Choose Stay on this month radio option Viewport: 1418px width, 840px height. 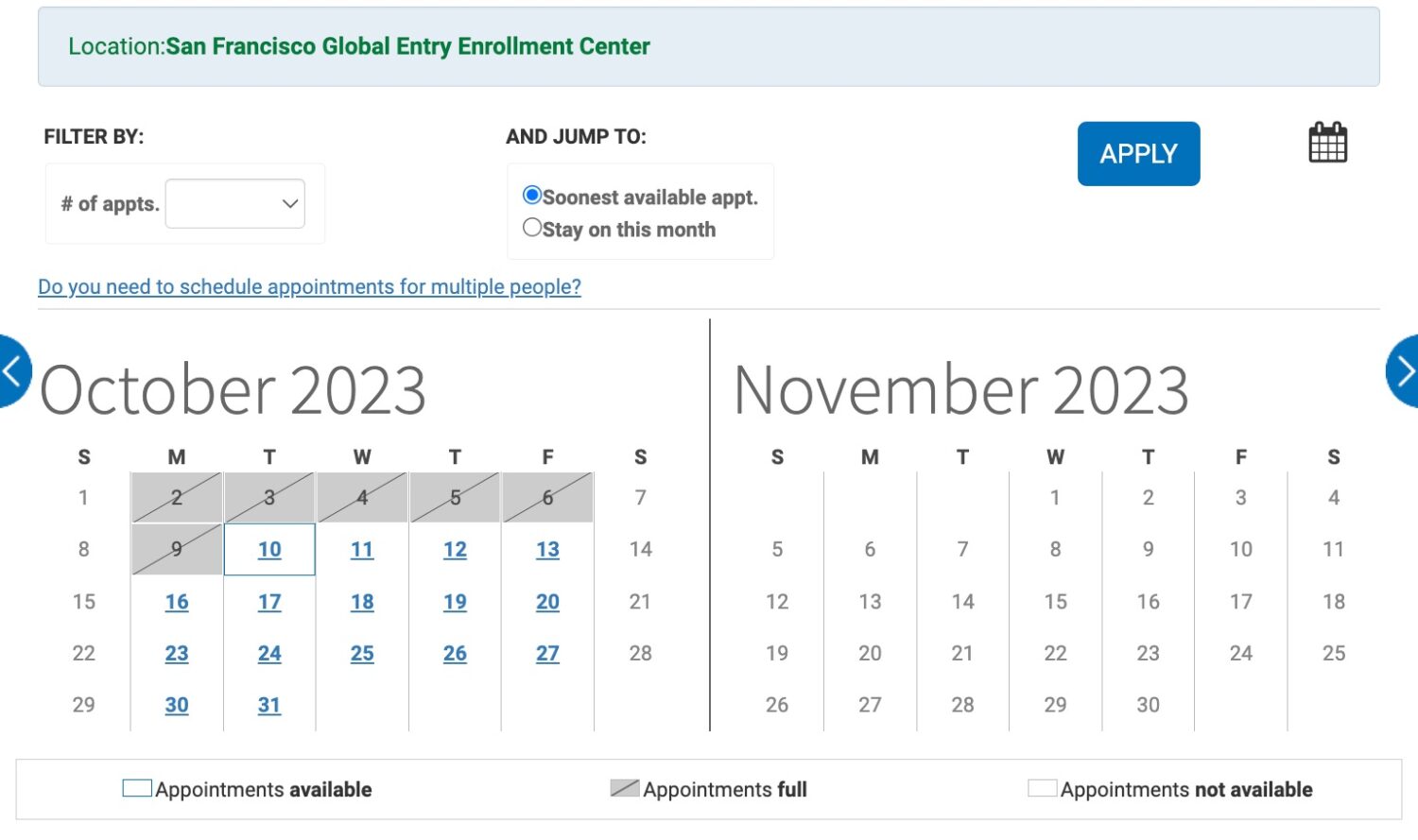(x=532, y=228)
